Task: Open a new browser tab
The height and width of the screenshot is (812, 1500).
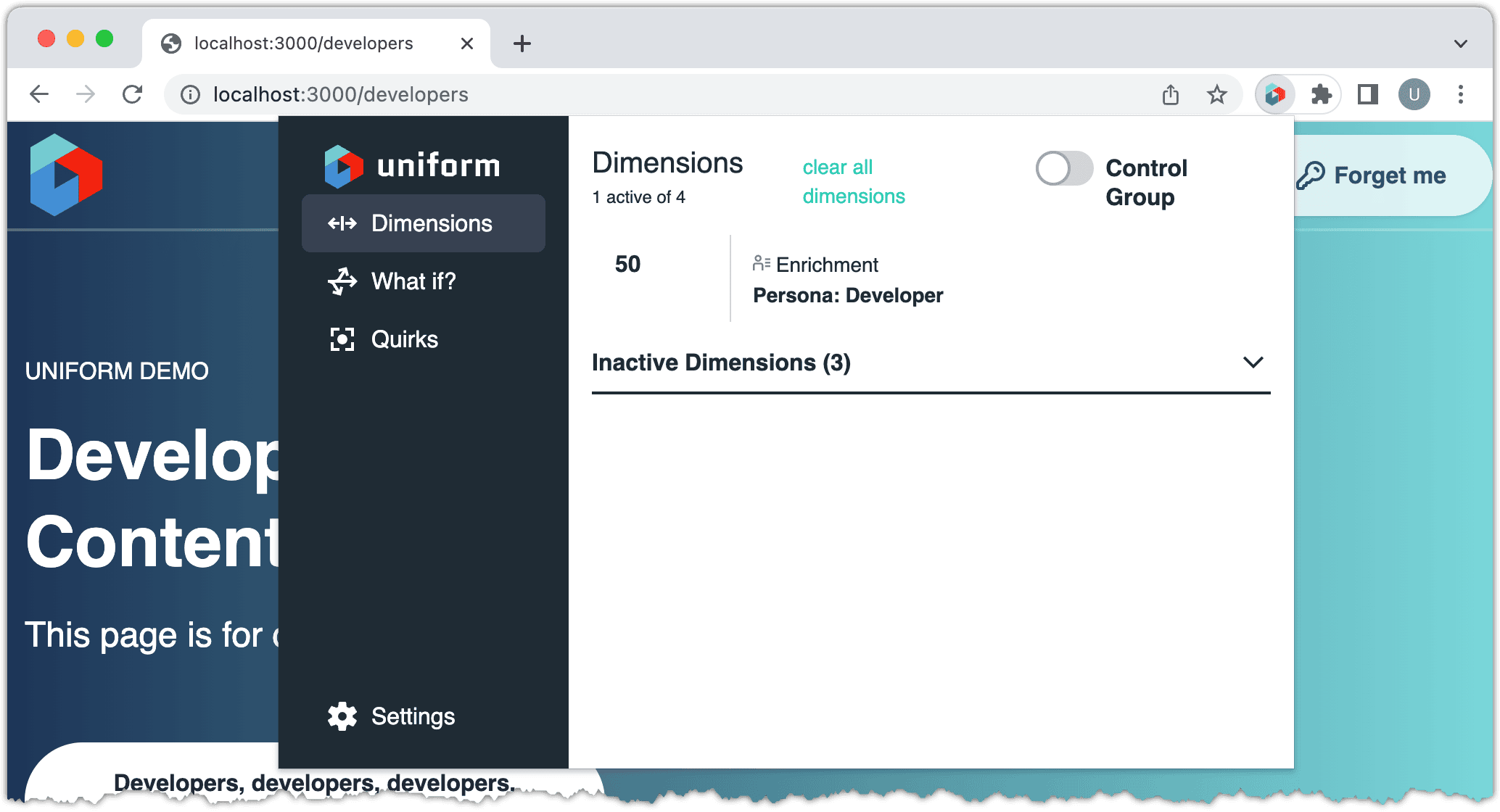Action: coord(521,43)
